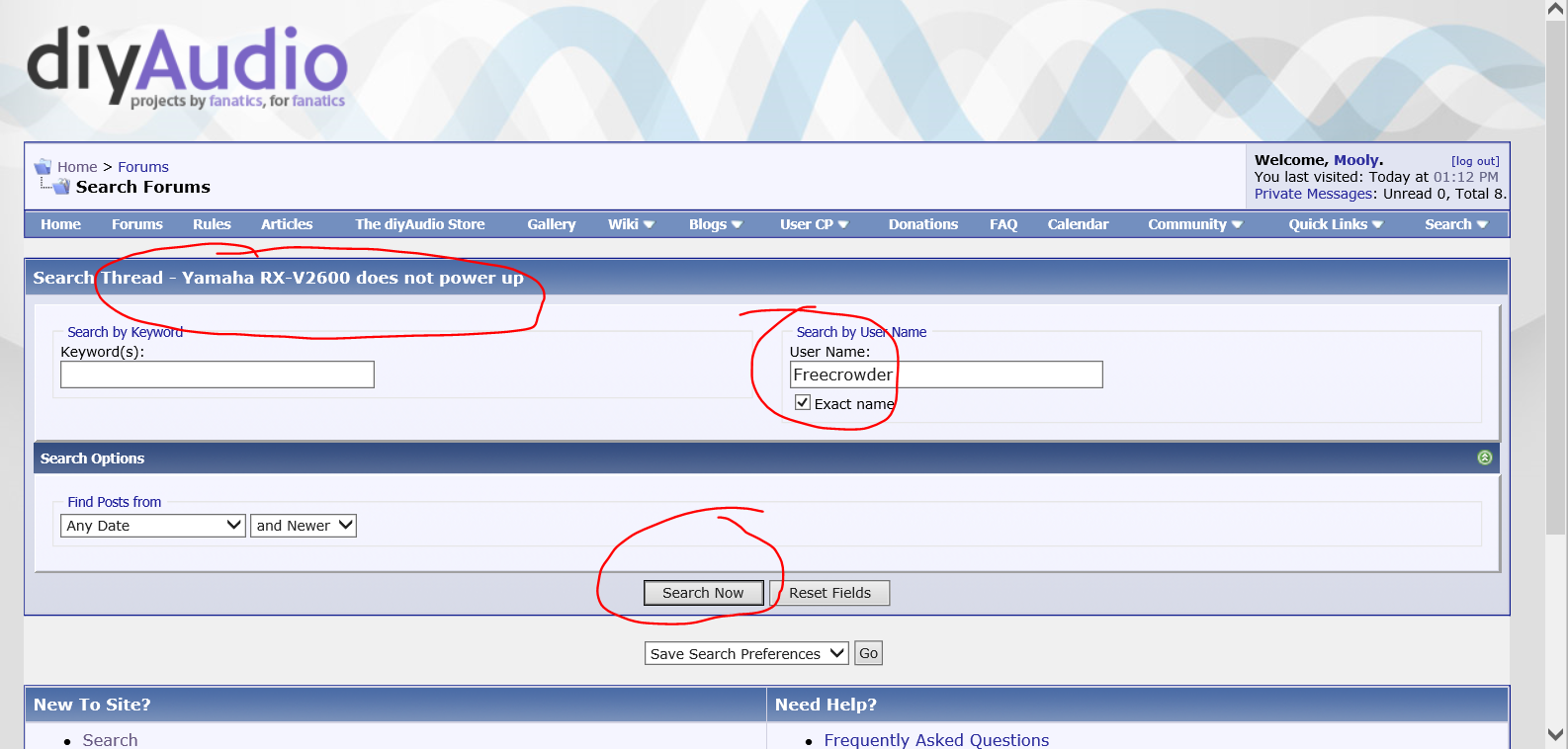Open the Private Messages link

click(1313, 194)
